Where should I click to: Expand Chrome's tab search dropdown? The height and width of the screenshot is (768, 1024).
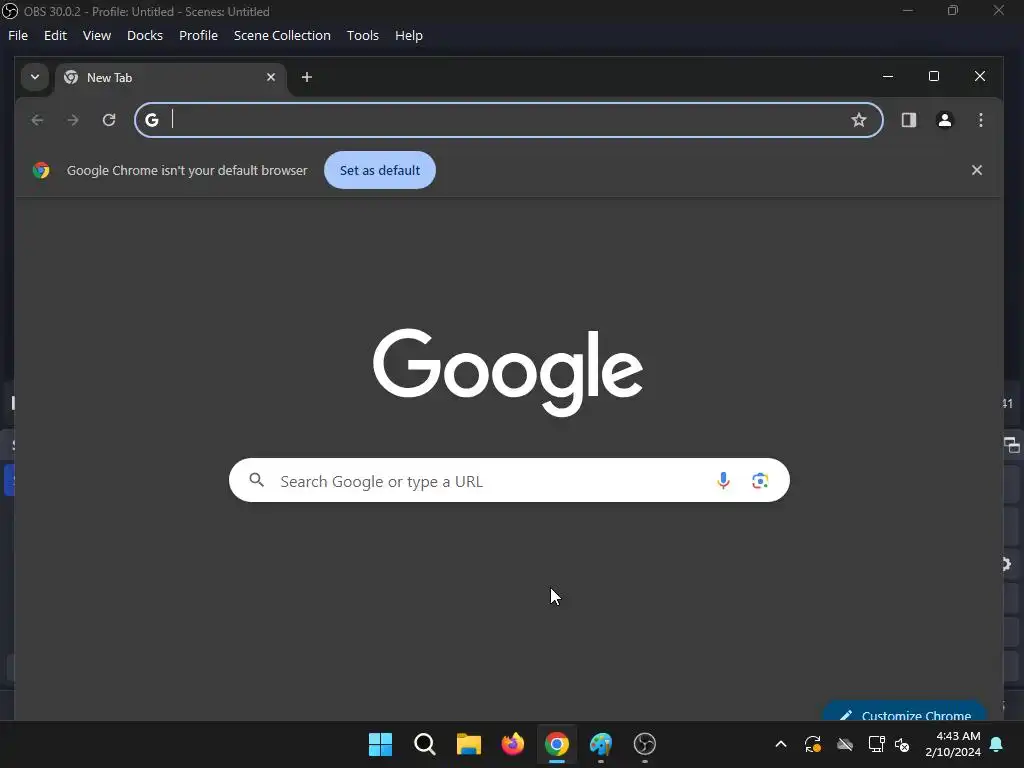pos(35,77)
